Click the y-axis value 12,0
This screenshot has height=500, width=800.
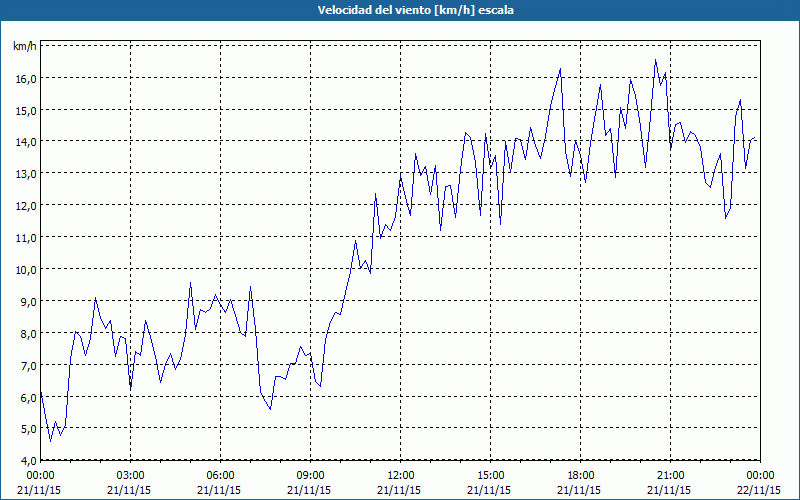click(x=27, y=206)
